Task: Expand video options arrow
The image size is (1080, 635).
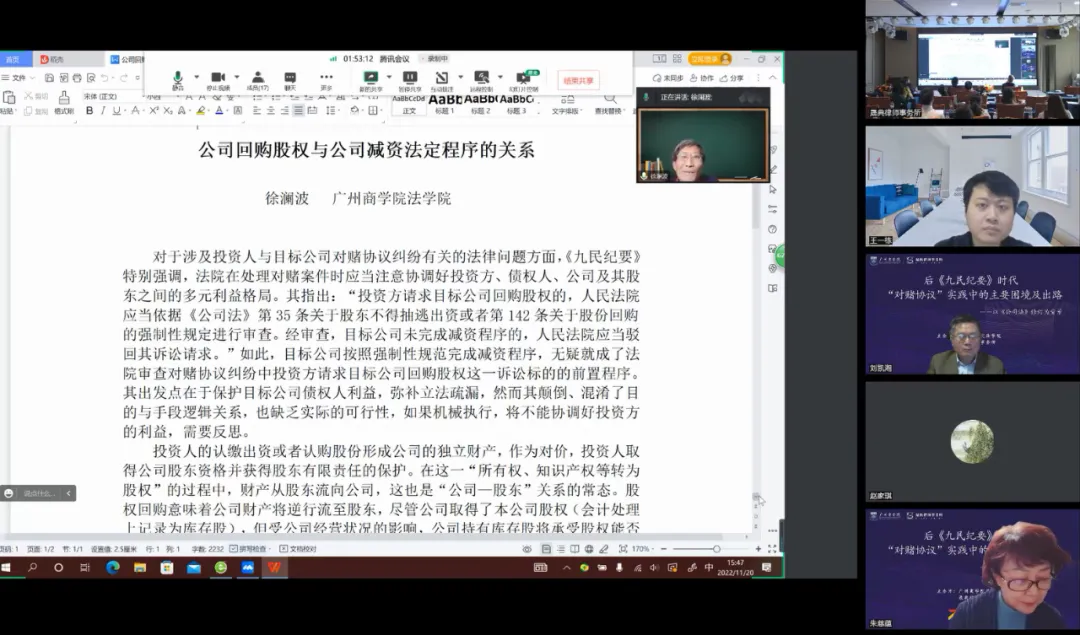Action: click(236, 77)
